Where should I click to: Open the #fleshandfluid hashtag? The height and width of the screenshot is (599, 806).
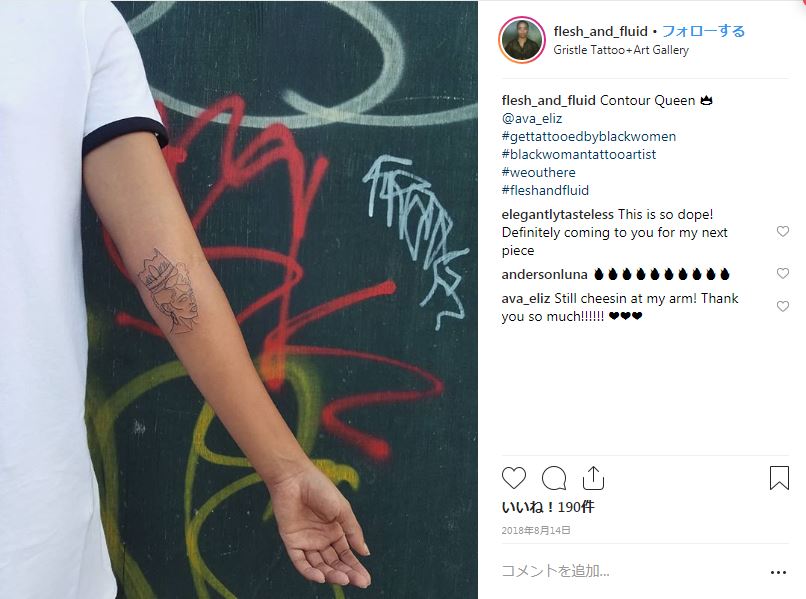click(x=545, y=190)
